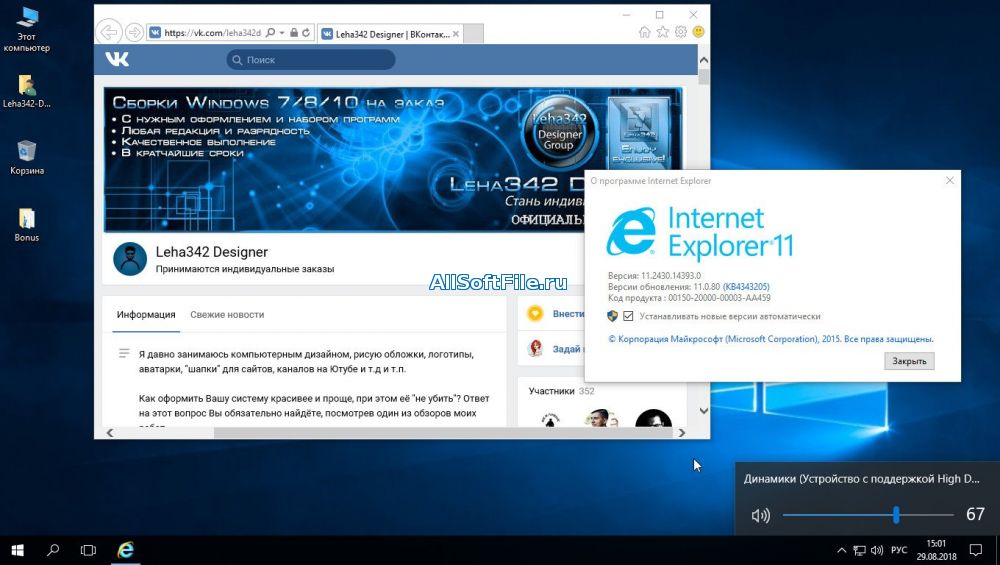Open the Internet Explorer Home page icon

point(645,32)
